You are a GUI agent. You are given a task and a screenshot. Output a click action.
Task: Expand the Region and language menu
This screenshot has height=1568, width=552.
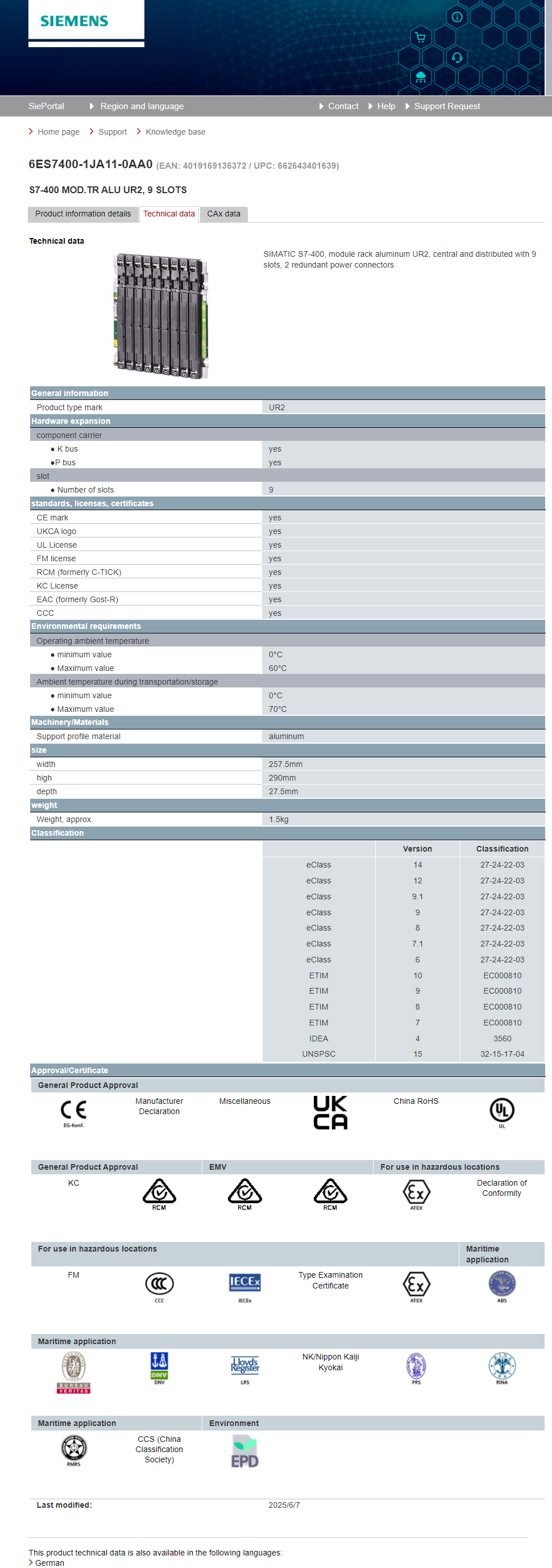(x=142, y=106)
